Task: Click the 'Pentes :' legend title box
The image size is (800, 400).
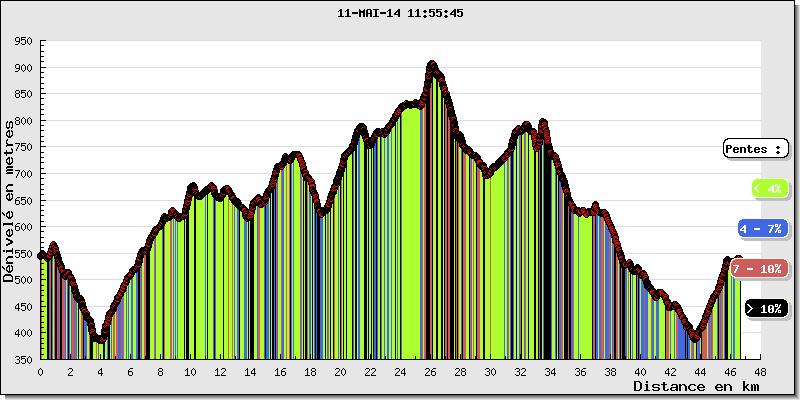Action: (756, 149)
